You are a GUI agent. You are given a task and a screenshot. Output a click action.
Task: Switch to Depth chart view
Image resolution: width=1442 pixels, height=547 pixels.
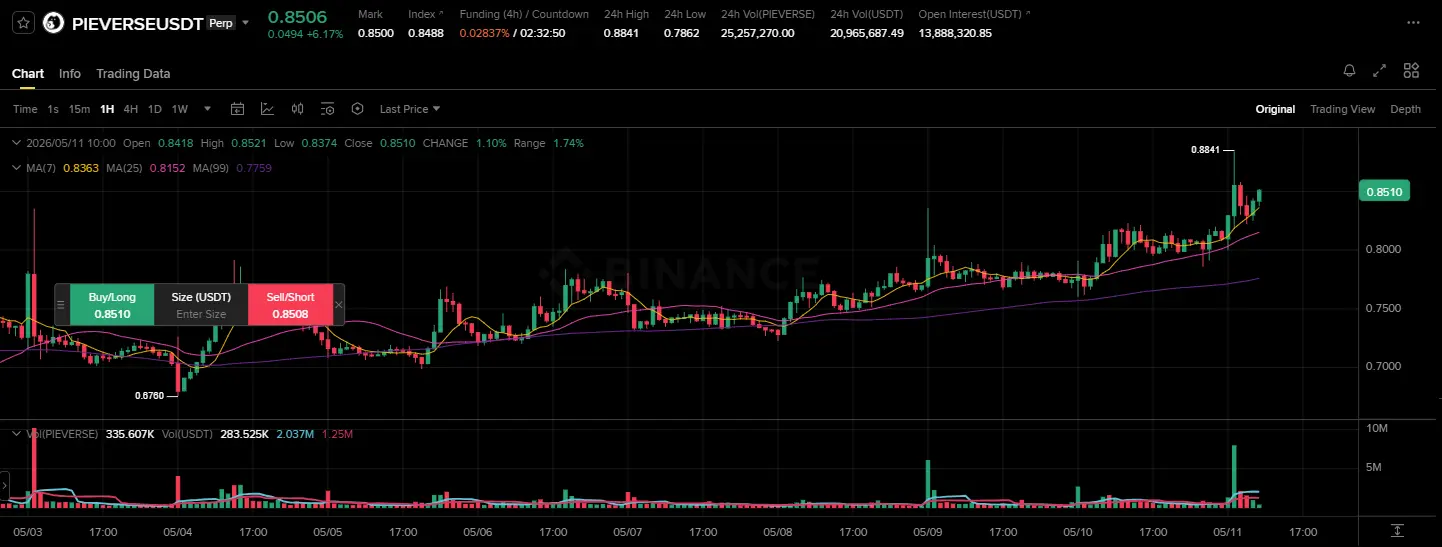click(x=1405, y=109)
